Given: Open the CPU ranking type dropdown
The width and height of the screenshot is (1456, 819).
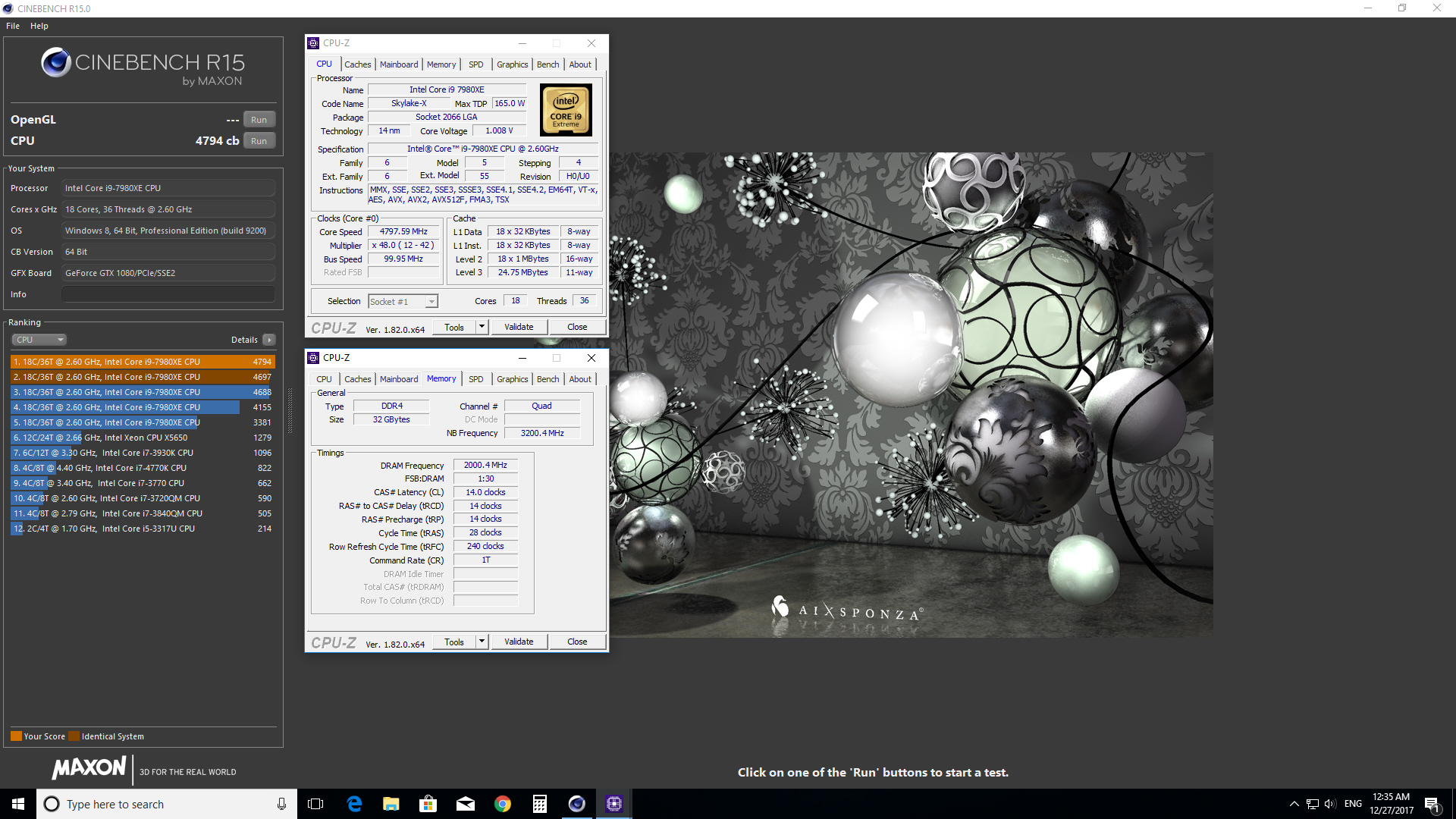Looking at the screenshot, I should (x=39, y=340).
